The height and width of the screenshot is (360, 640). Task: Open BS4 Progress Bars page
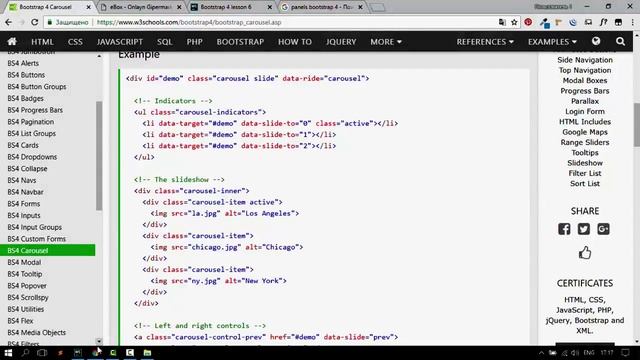35,110
